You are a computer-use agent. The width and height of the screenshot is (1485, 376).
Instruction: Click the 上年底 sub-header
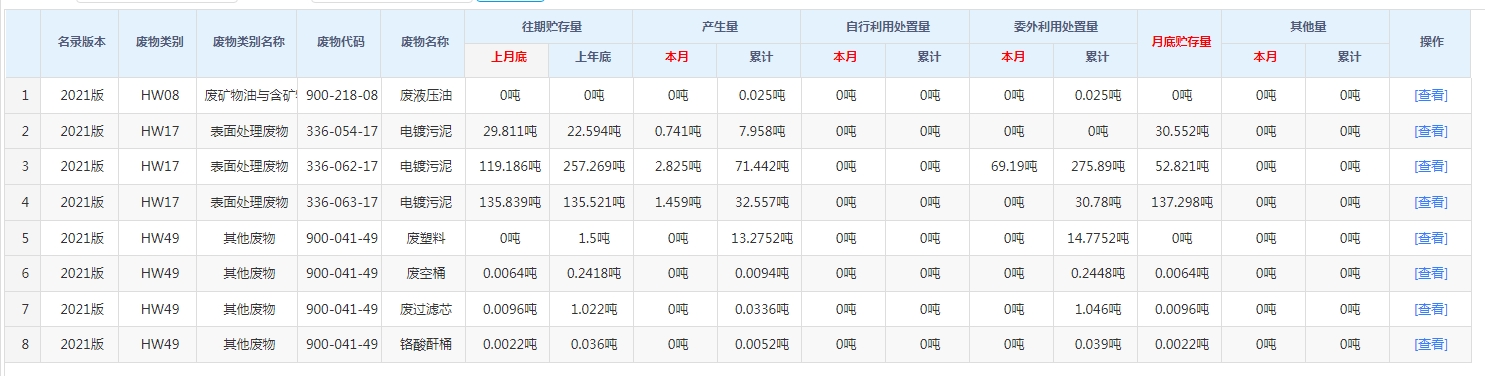(x=592, y=58)
